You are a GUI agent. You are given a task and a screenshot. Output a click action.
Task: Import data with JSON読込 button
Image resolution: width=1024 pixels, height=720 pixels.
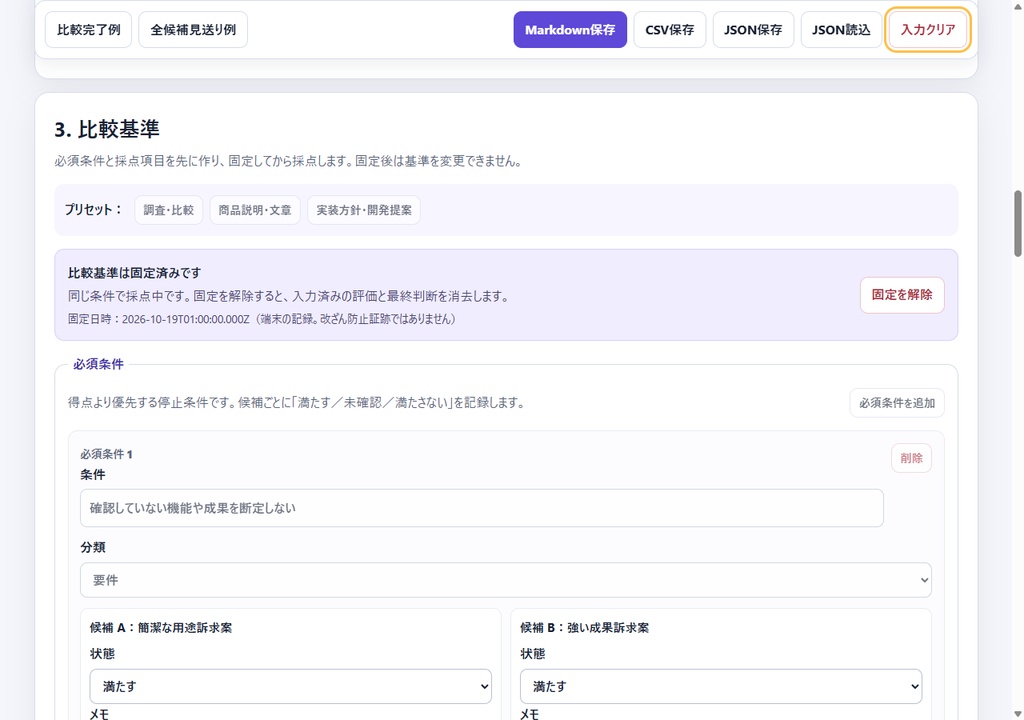840,29
